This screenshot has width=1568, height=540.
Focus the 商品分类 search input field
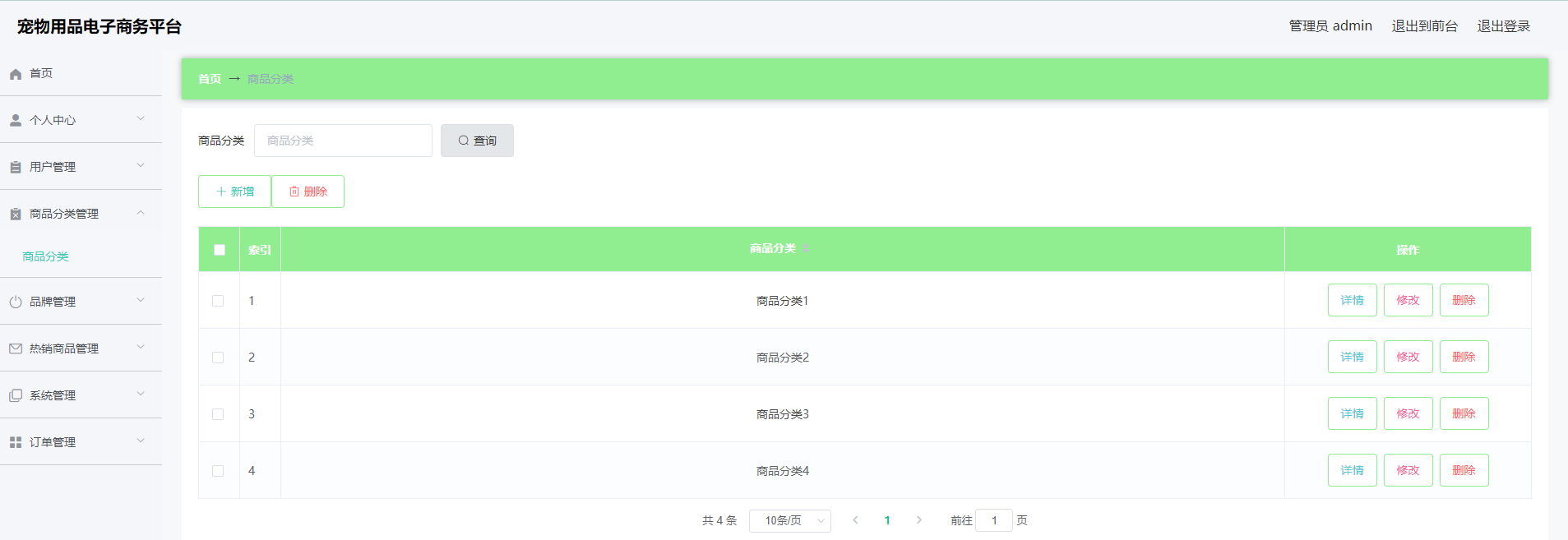pos(343,141)
